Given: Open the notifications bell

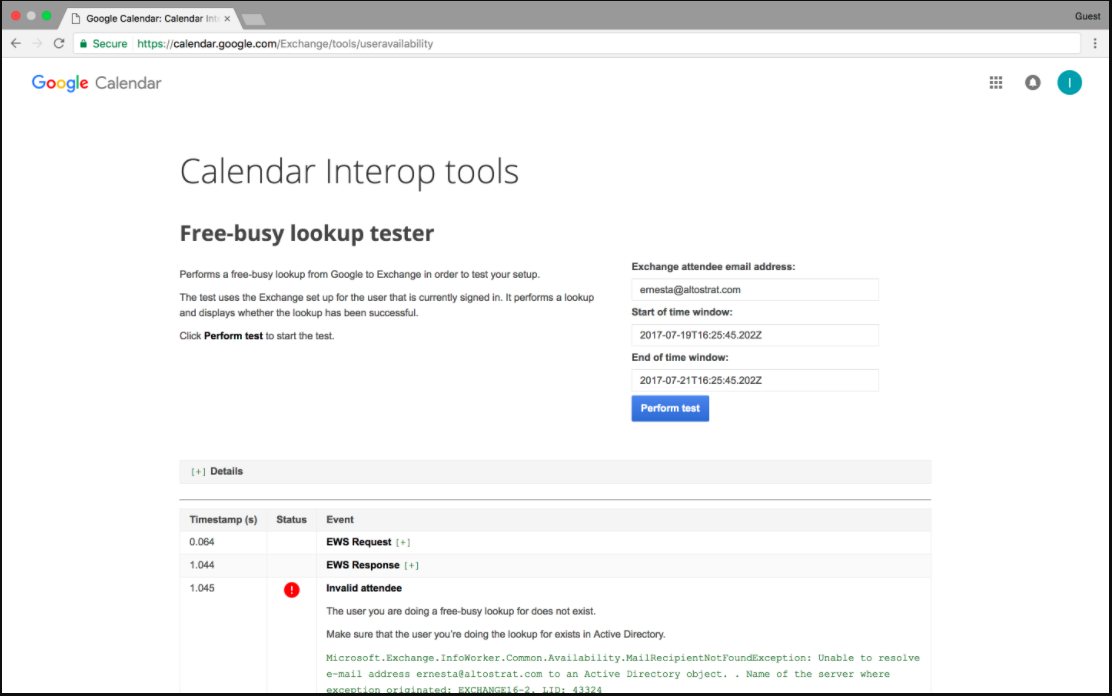Looking at the screenshot, I should coord(1033,82).
